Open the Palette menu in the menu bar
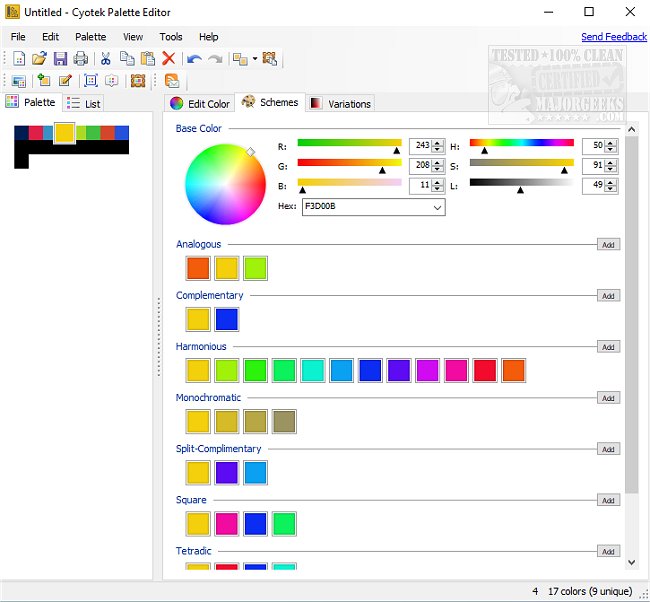This screenshot has width=650, height=602. [x=90, y=37]
